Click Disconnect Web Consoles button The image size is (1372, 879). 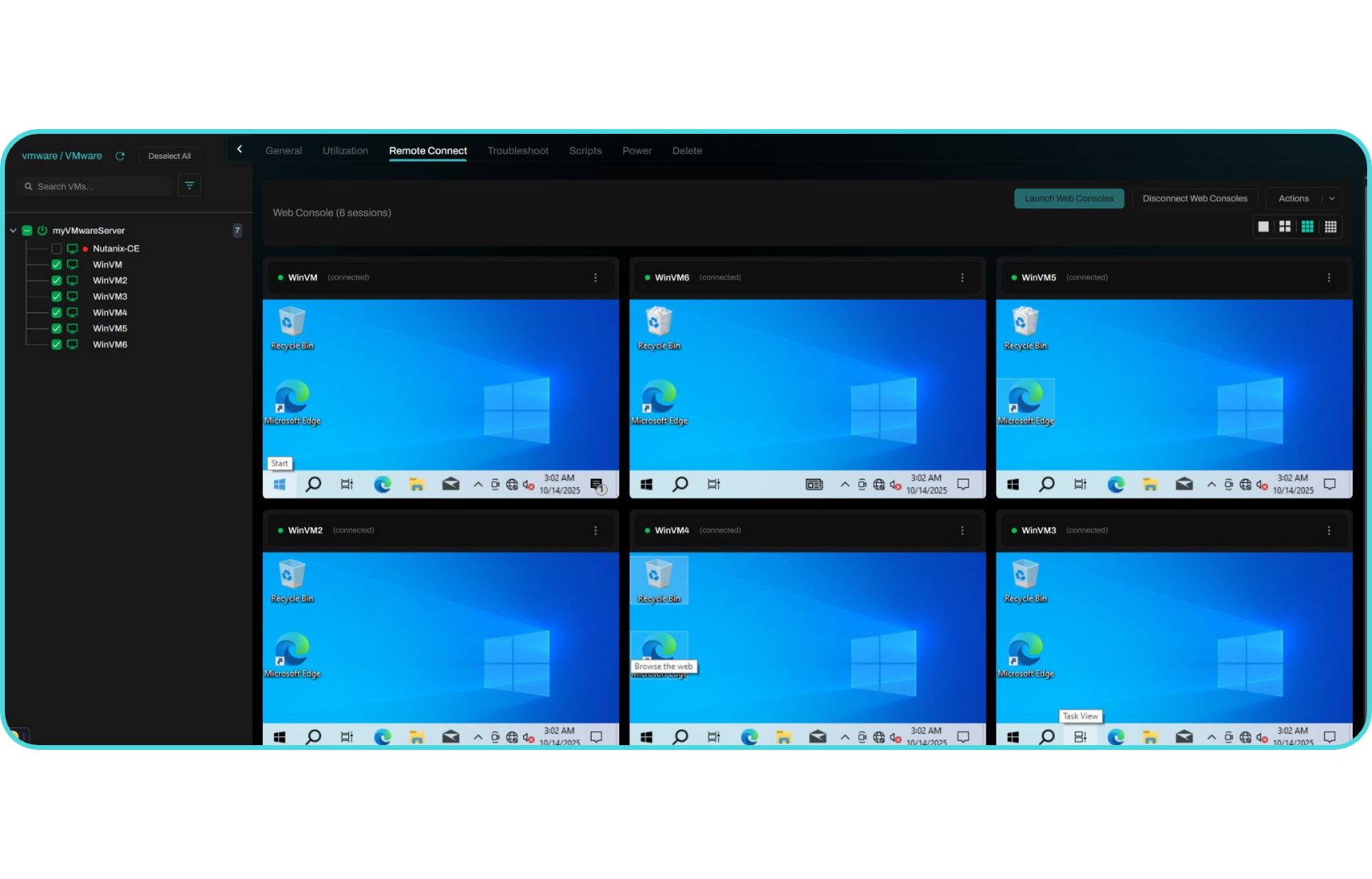tap(1194, 198)
